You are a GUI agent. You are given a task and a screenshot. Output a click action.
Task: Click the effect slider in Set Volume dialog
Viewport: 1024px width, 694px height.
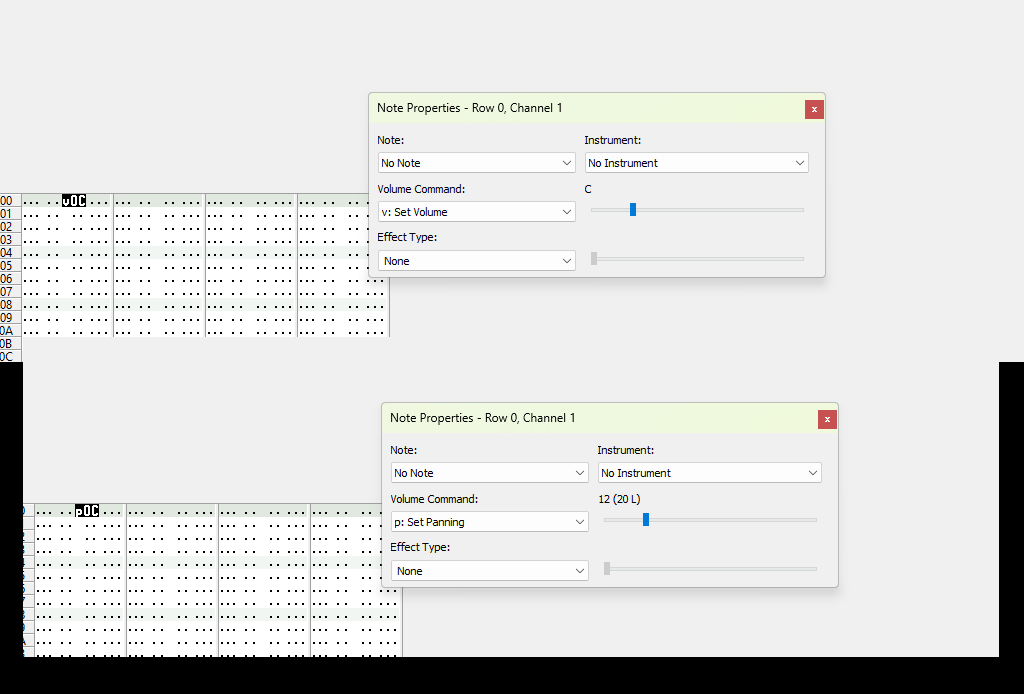(x=697, y=259)
